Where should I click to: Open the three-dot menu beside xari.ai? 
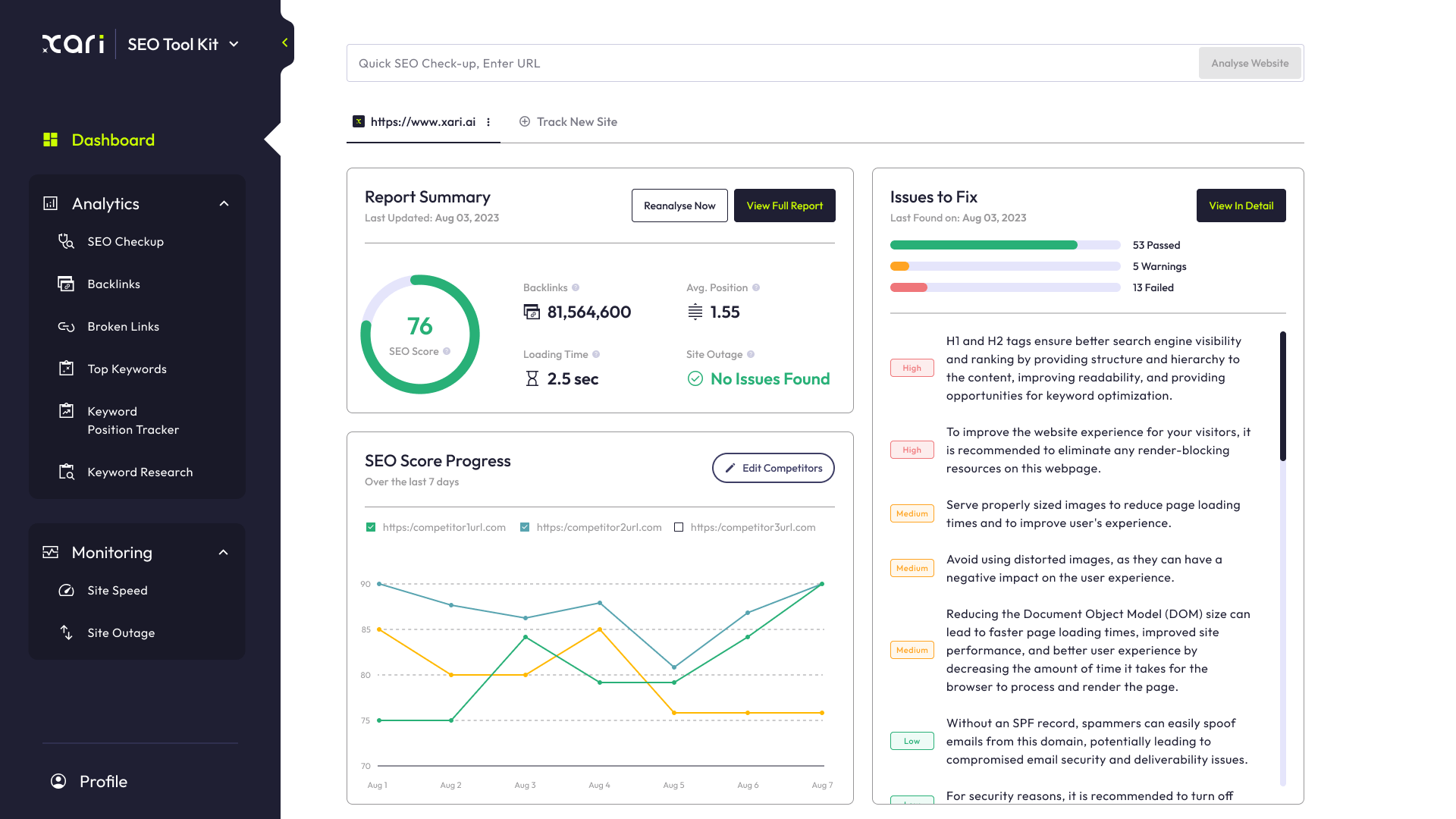click(x=488, y=122)
